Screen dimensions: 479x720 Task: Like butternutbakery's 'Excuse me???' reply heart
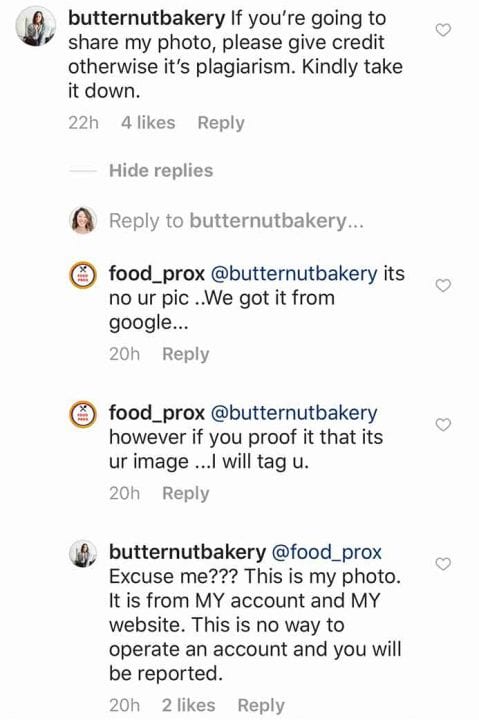[443, 564]
